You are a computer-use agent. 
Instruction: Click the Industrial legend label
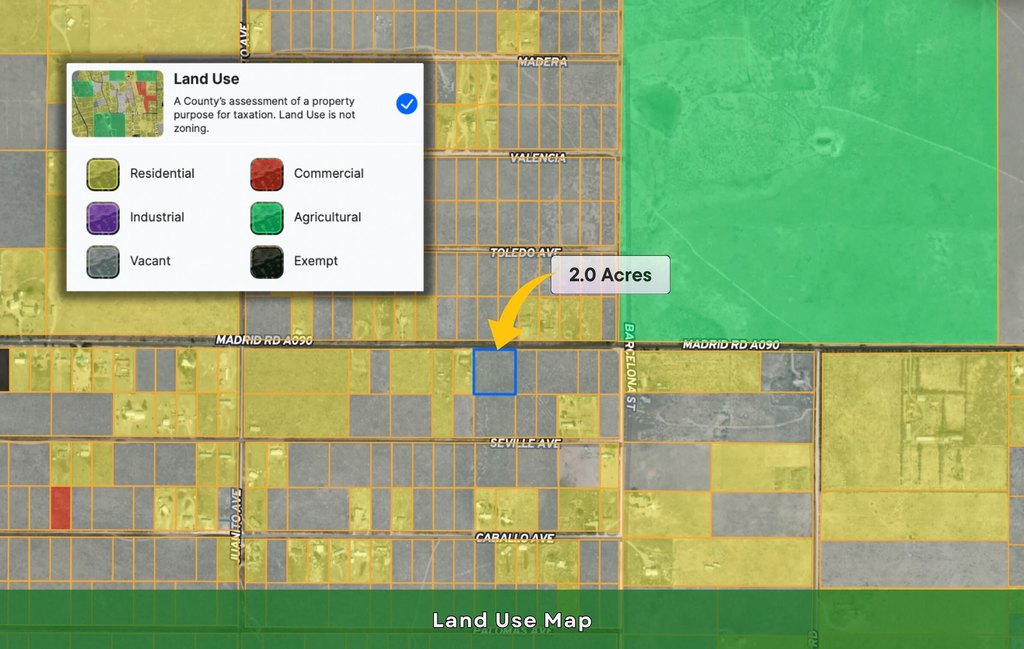coord(157,217)
